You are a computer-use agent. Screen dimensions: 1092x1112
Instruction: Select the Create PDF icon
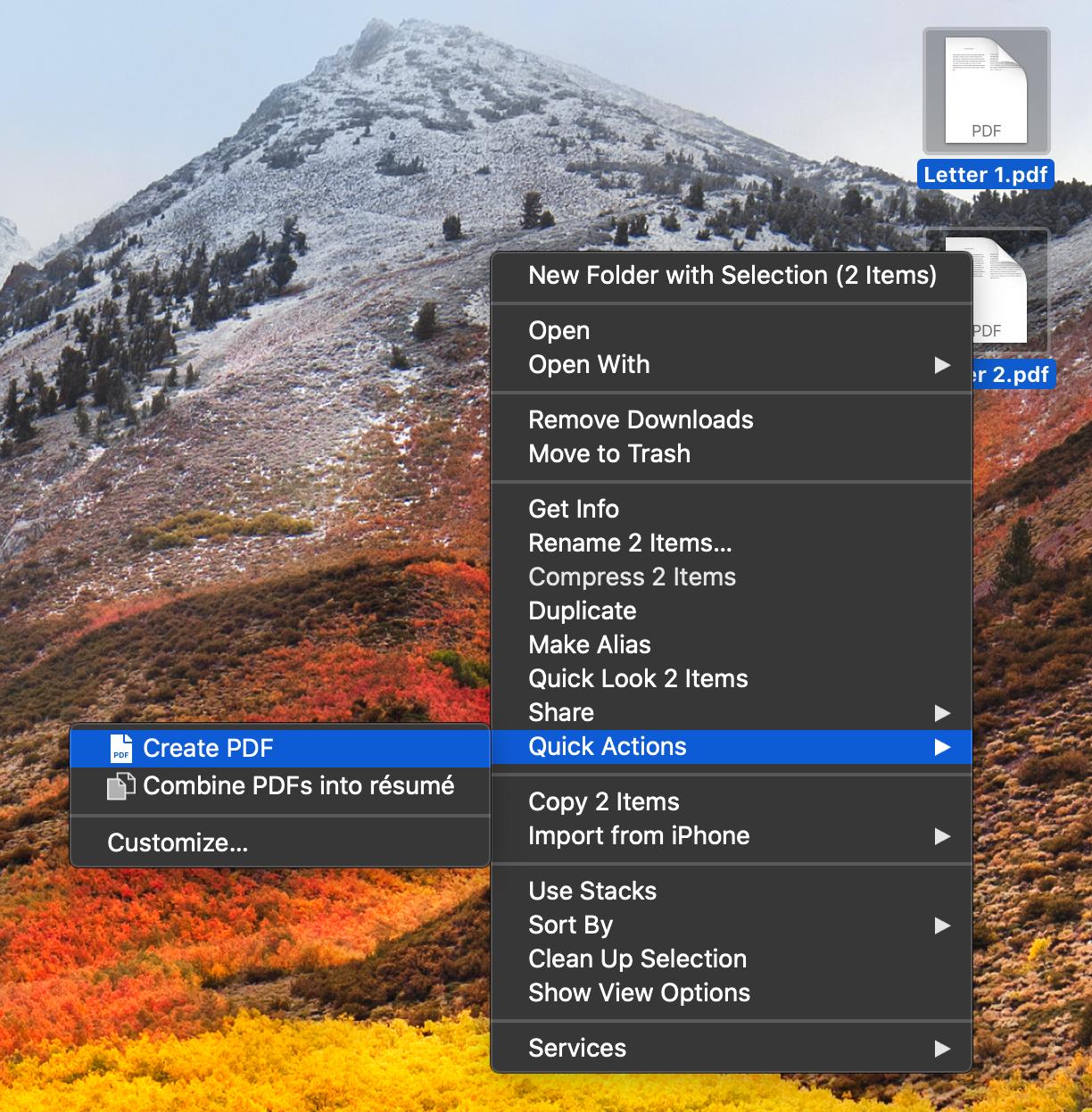(x=121, y=748)
